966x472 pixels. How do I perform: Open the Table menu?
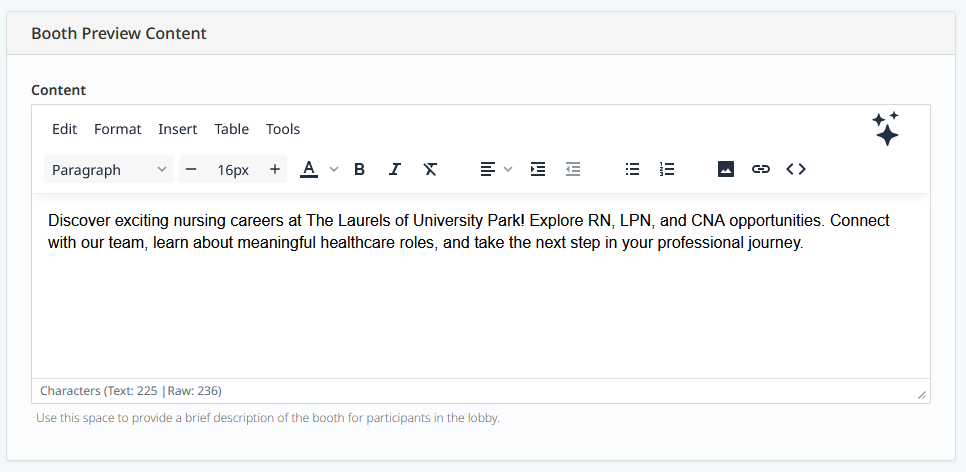[x=231, y=129]
